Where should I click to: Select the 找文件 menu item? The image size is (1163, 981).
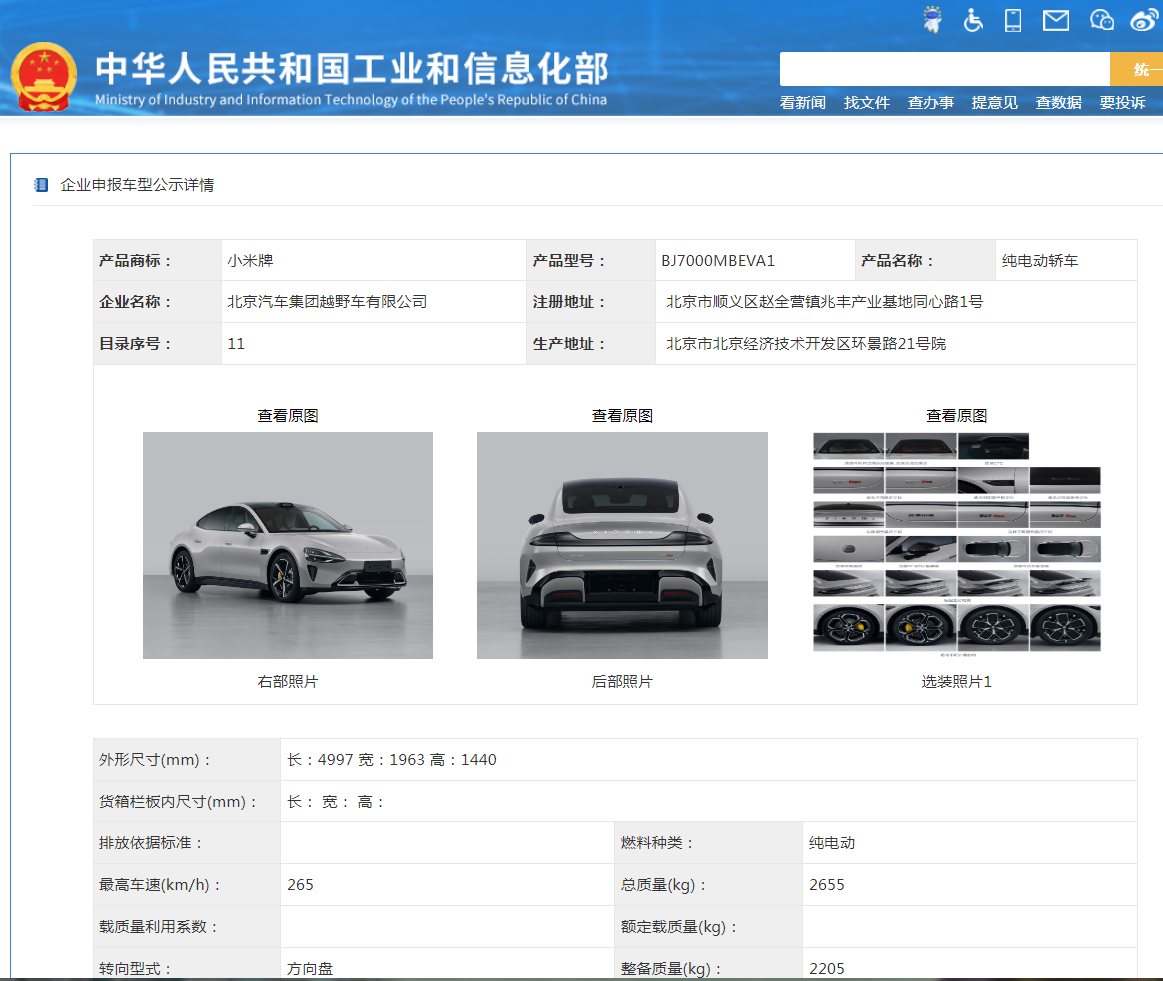866,103
